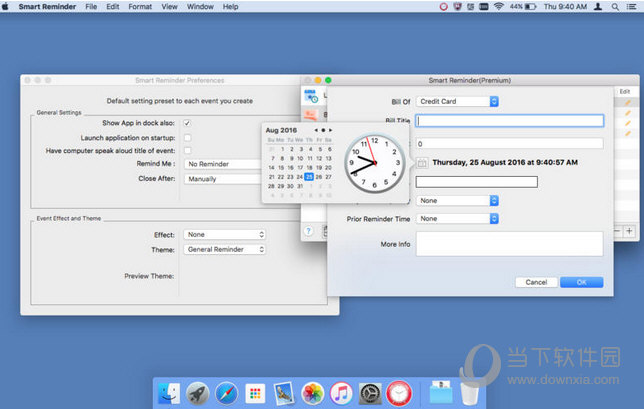Image resolution: width=644 pixels, height=409 pixels.
Task: Click the date text Thursday, 25 August 2016
Action: point(505,163)
